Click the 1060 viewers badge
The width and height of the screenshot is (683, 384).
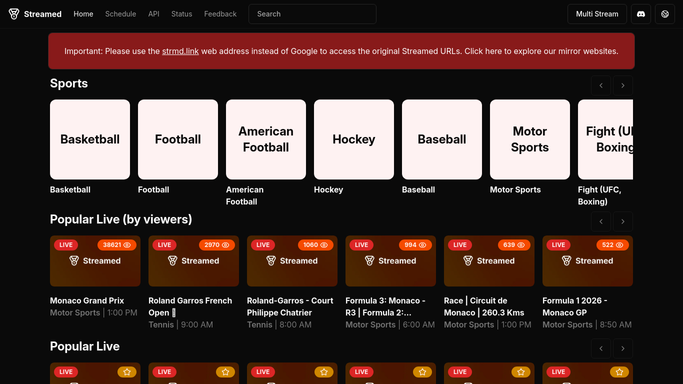(x=315, y=245)
